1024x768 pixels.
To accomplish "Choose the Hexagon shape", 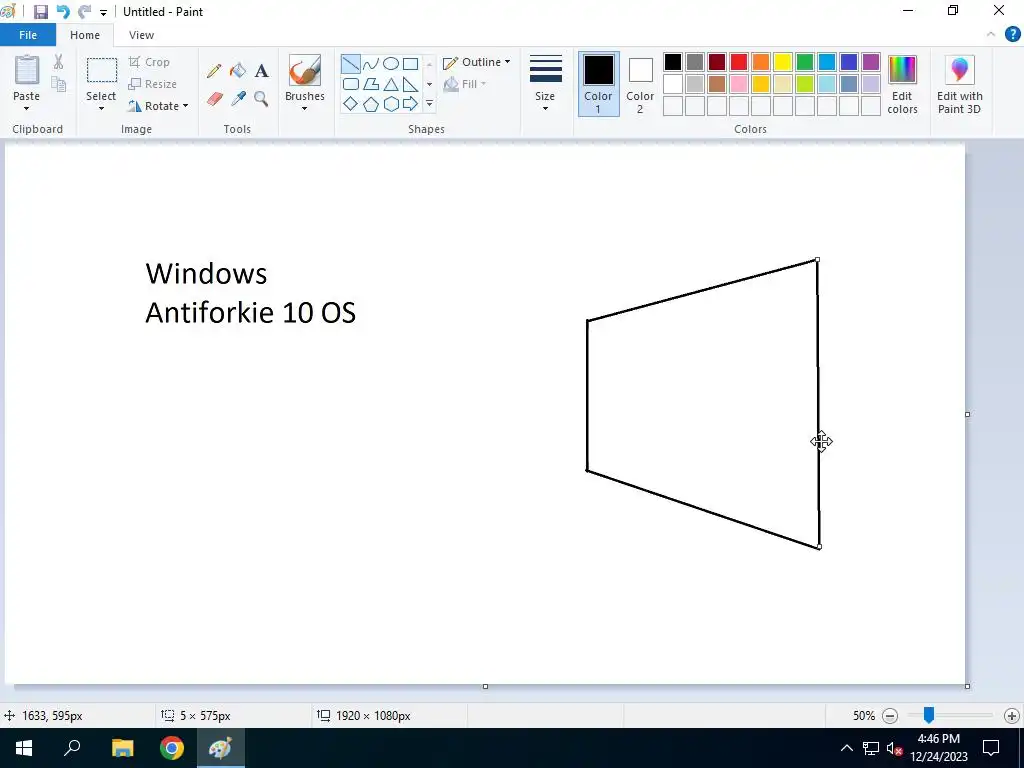I will pyautogui.click(x=391, y=104).
